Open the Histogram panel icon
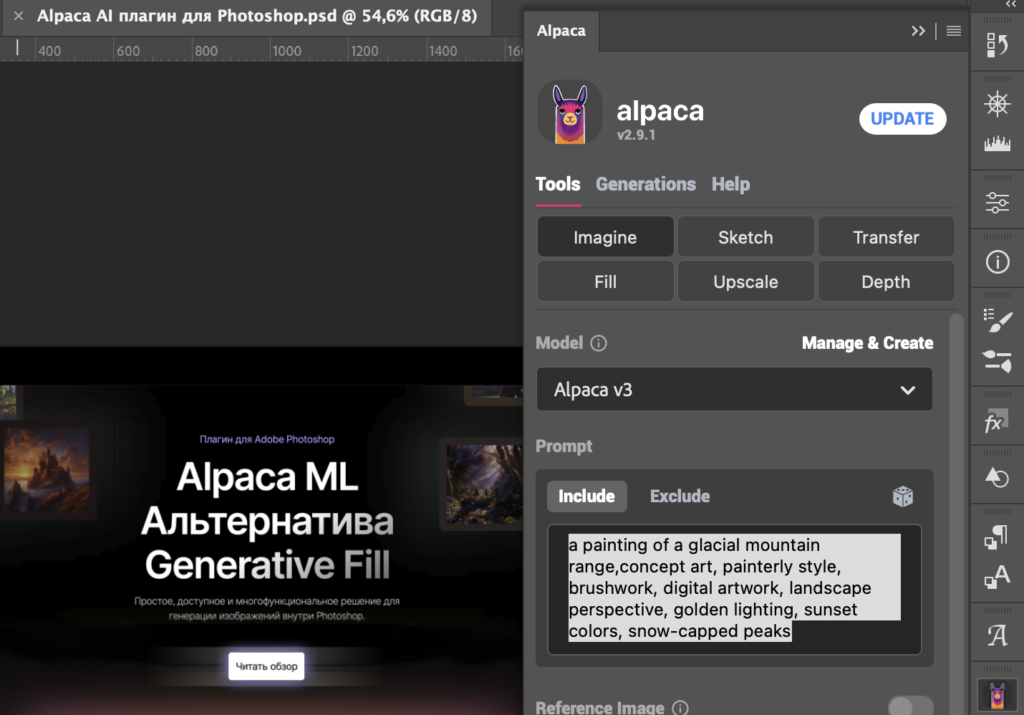Image resolution: width=1024 pixels, height=715 pixels. coord(997,143)
